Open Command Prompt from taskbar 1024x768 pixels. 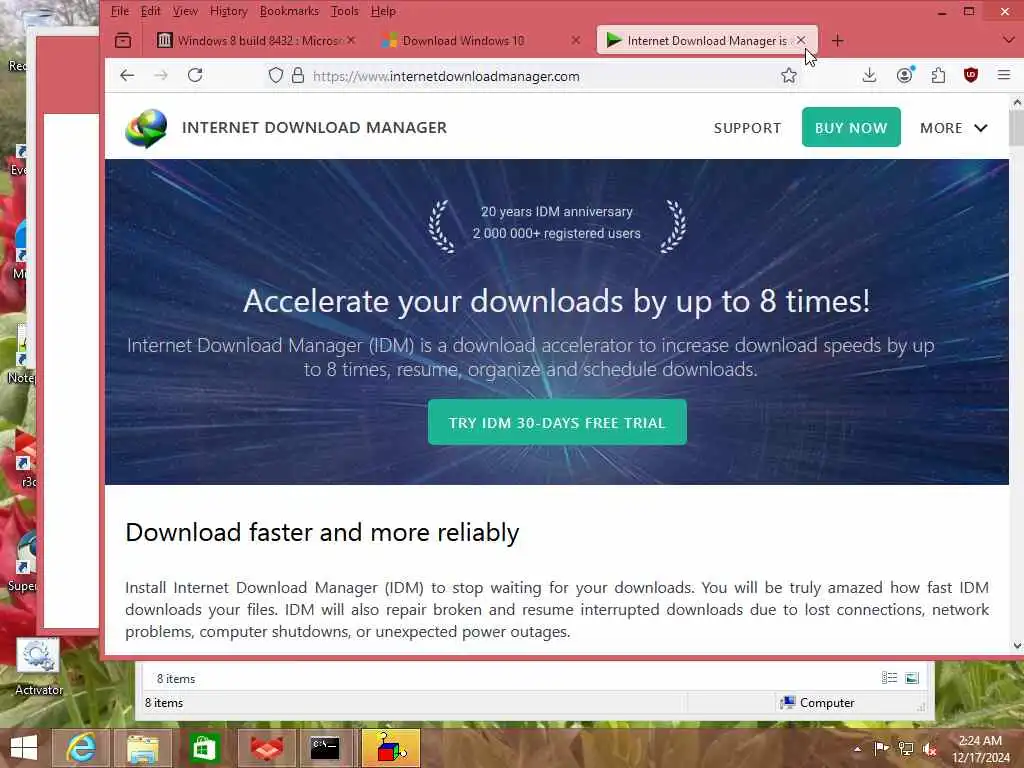325,748
